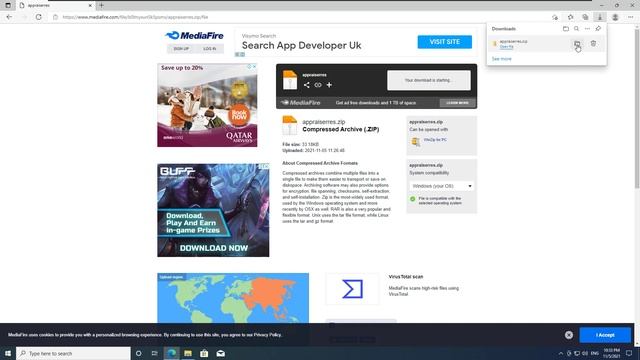Open more options in Downloads panel

coord(587,29)
